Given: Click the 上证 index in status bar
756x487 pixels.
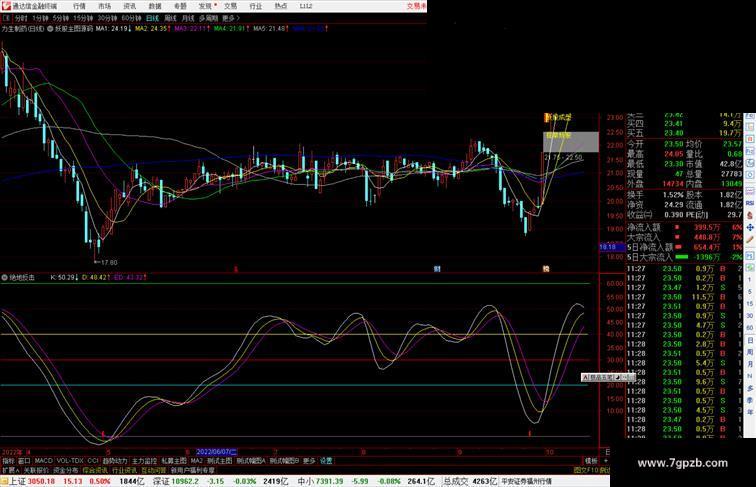Looking at the screenshot, I should (17, 481).
